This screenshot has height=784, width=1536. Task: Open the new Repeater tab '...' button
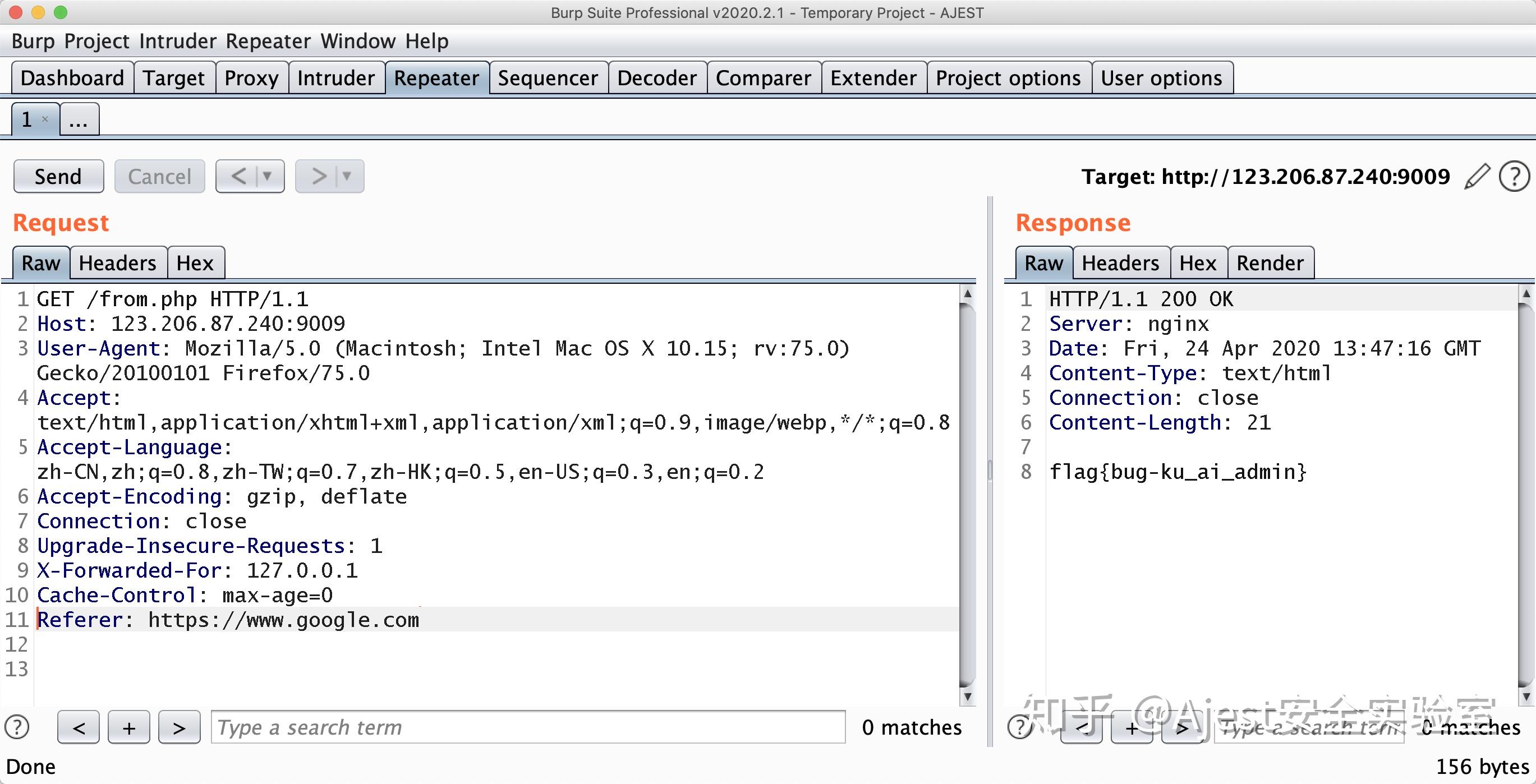(x=79, y=119)
